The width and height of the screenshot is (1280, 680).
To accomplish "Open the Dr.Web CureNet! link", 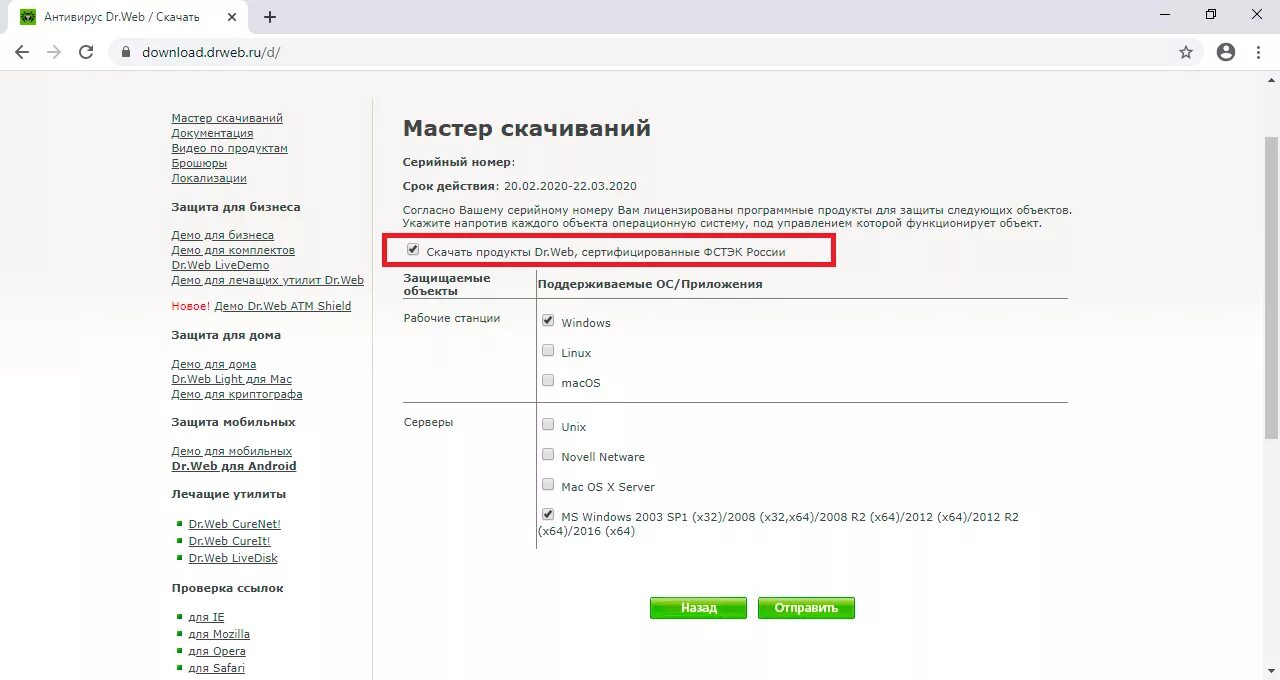I will pos(235,524).
